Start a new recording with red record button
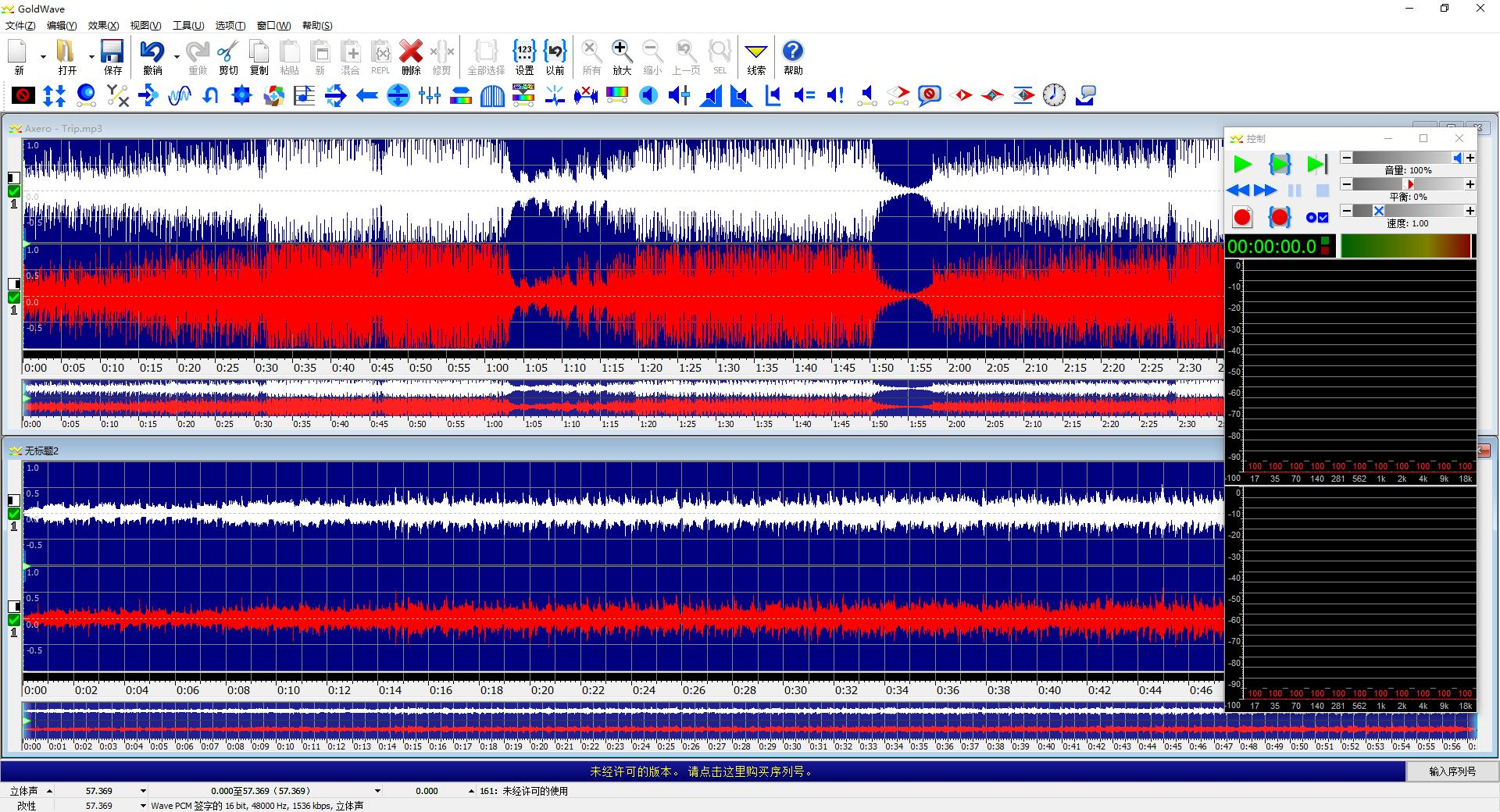 coord(1241,217)
